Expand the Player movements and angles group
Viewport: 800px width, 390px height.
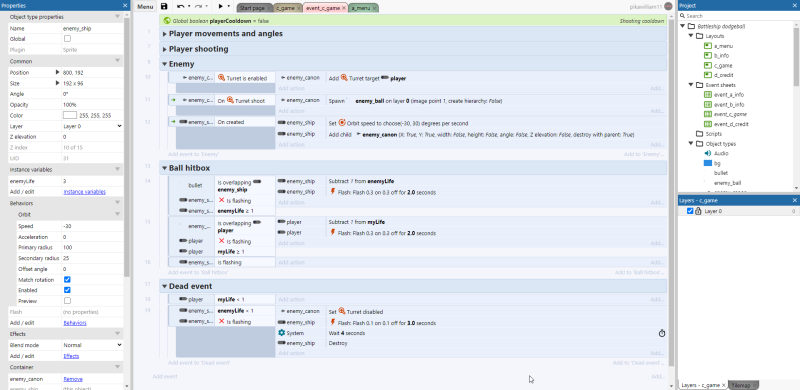pos(165,34)
